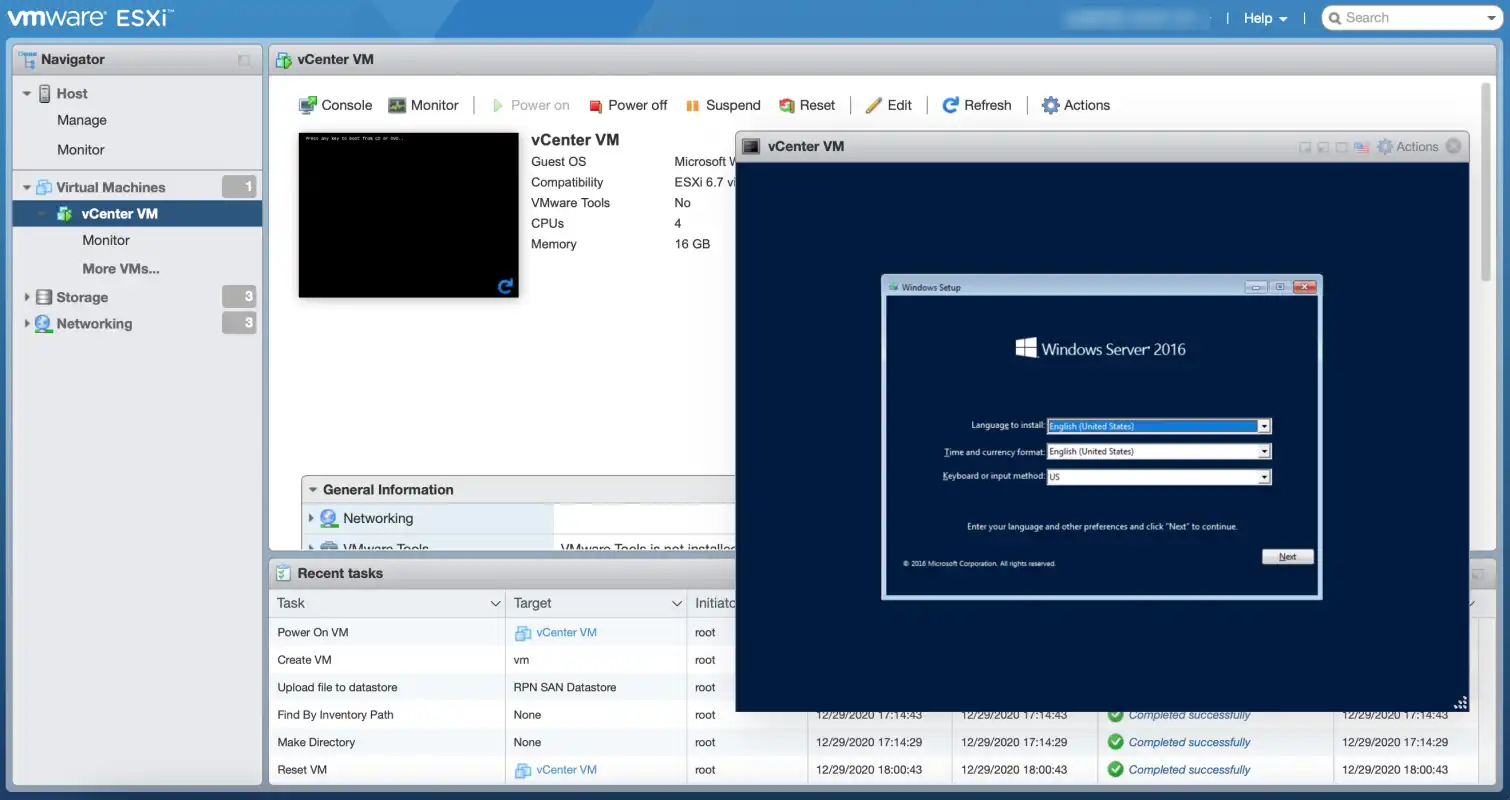
Task: Click the console window title icon
Action: pyautogui.click(x=750, y=146)
